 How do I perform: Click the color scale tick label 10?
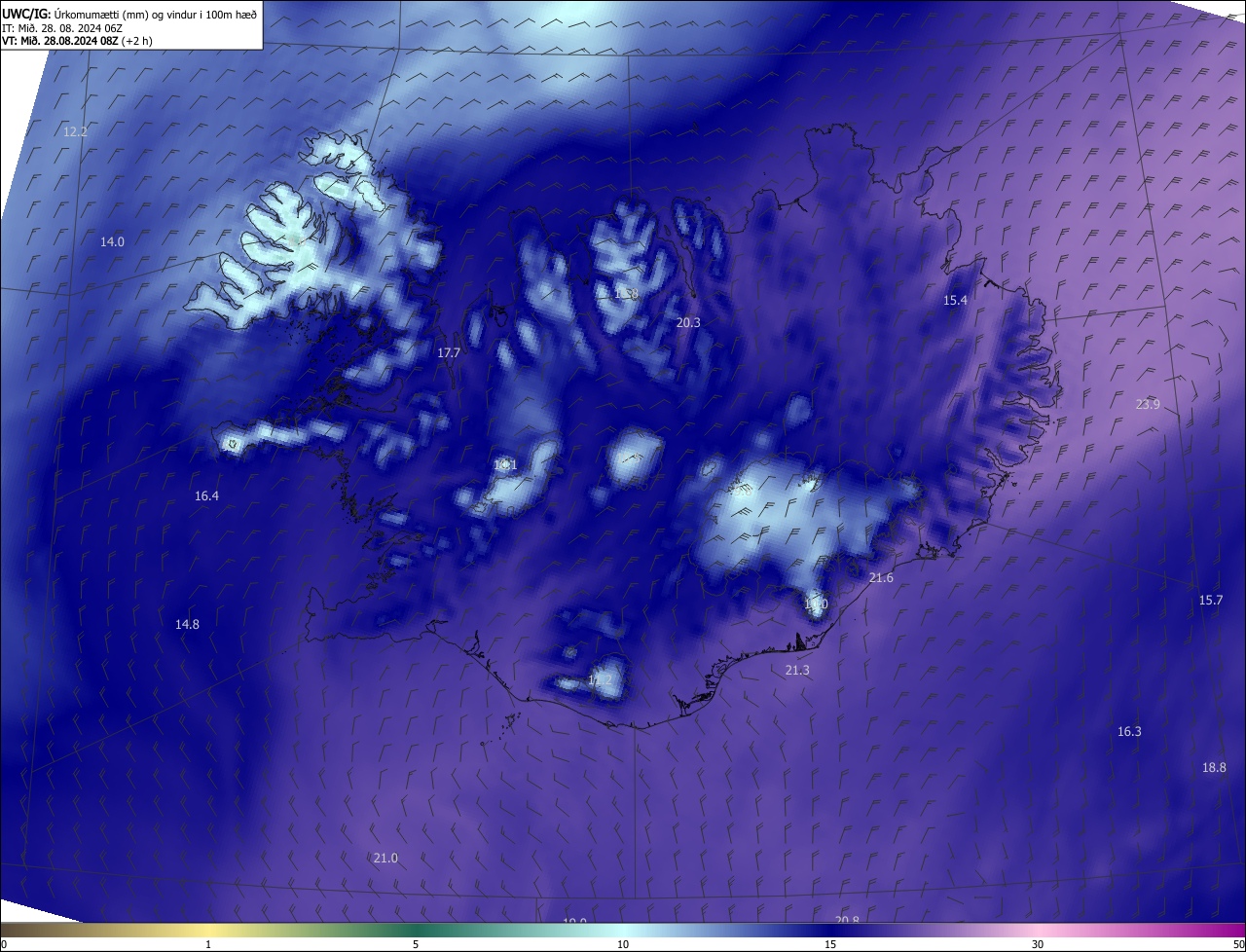[x=623, y=944]
